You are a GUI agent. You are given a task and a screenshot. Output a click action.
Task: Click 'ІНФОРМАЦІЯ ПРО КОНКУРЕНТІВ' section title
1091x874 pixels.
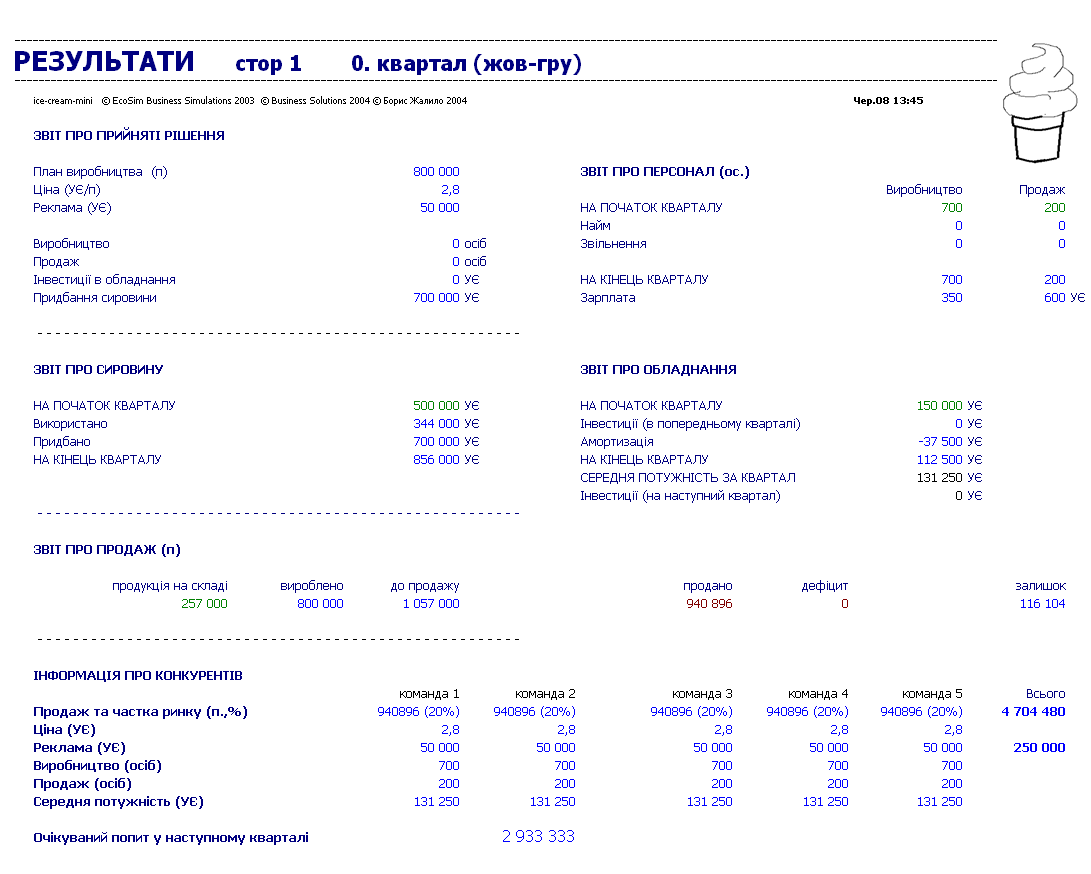point(138,676)
